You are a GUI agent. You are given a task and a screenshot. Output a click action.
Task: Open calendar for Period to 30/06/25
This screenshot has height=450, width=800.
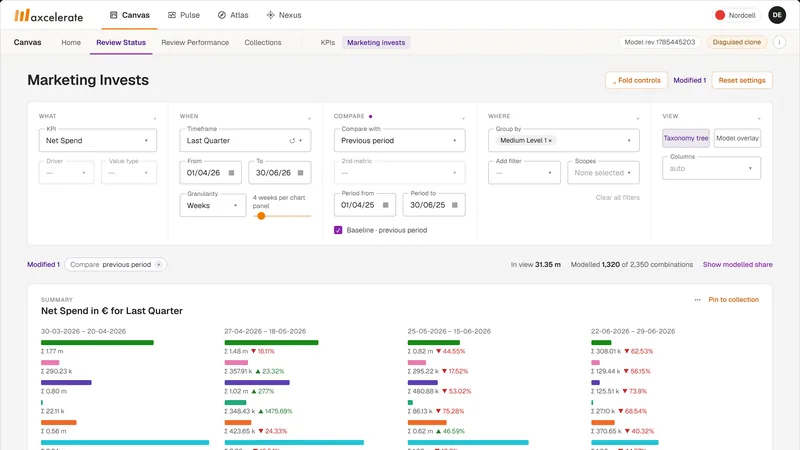click(x=455, y=205)
